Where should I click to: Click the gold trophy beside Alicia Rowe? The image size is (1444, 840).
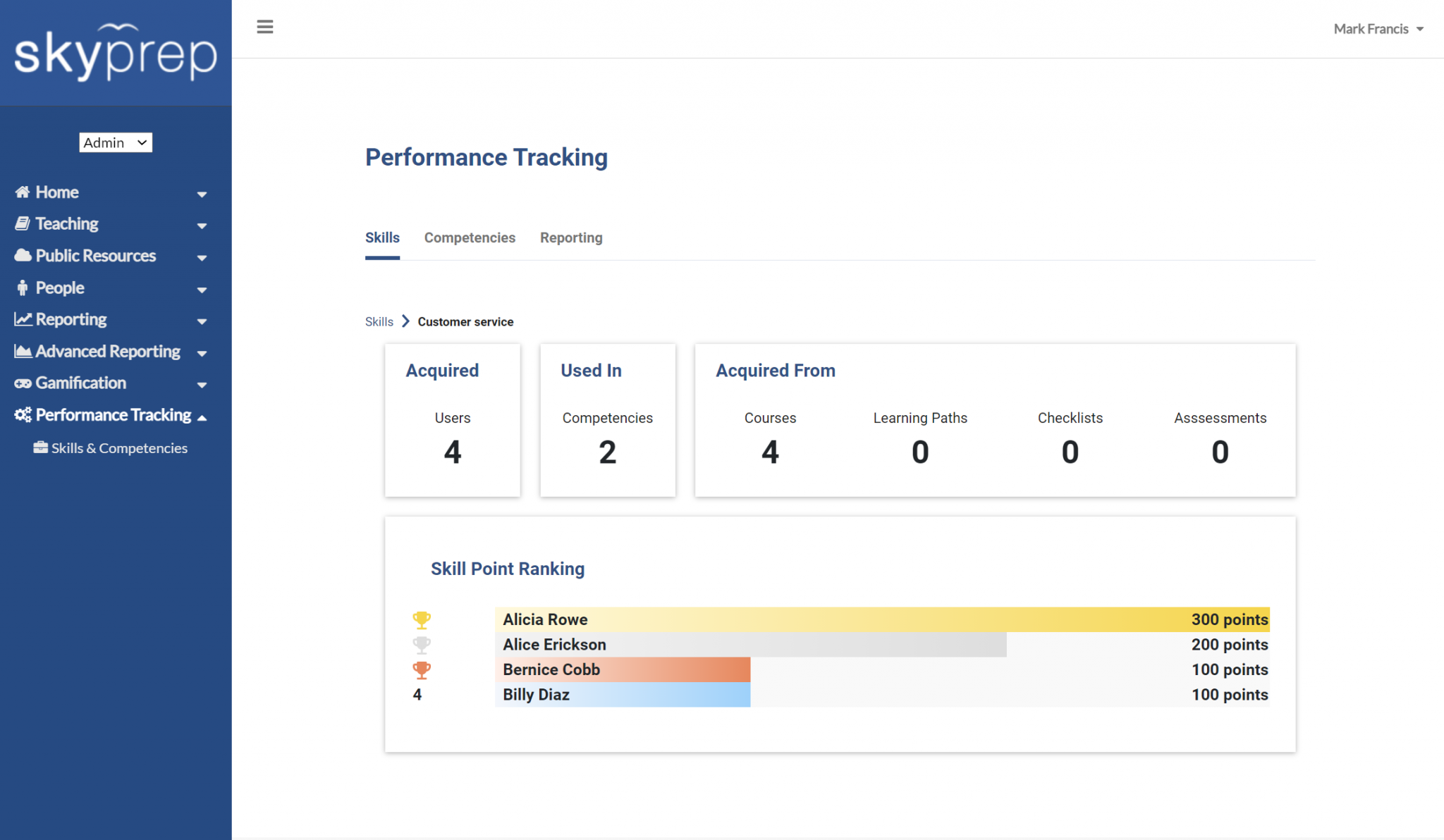point(421,619)
